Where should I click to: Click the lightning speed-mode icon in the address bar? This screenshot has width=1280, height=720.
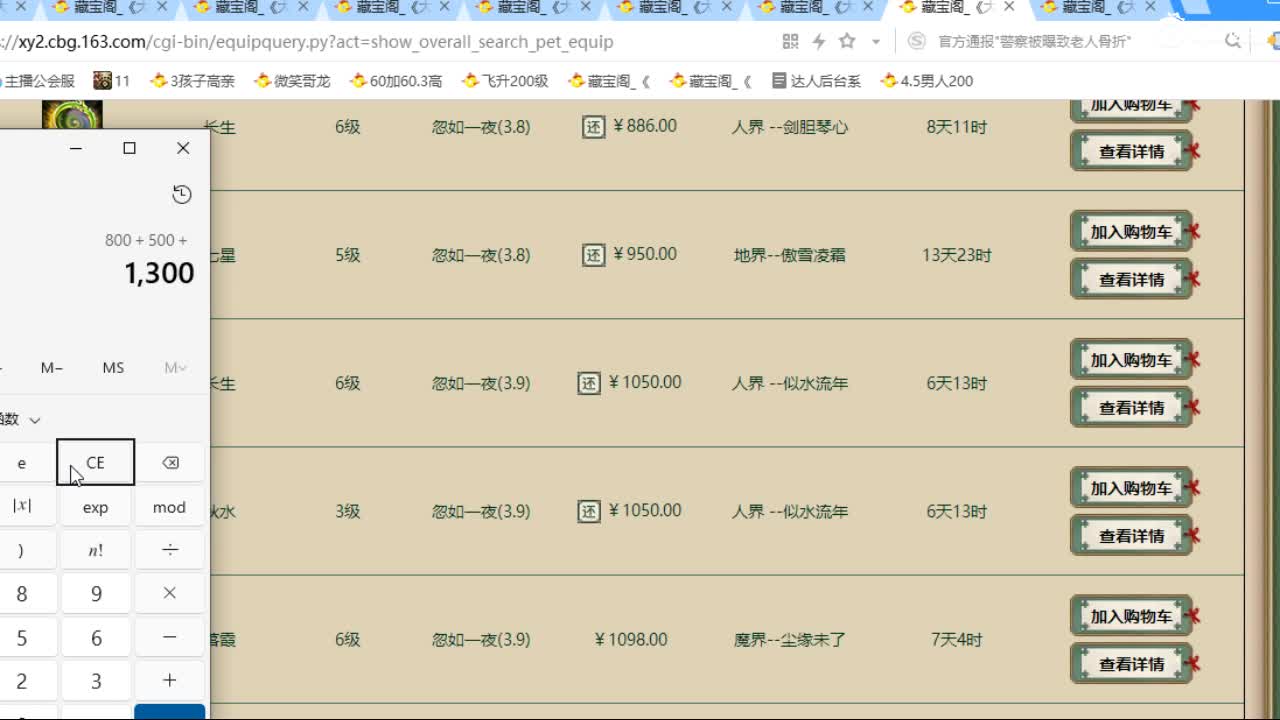click(819, 41)
